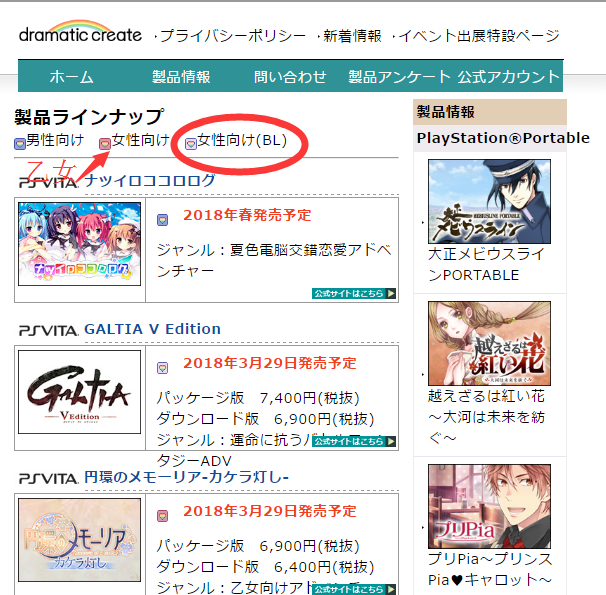Image resolution: width=606 pixels, height=595 pixels.
Task: Click the dramatic create rainbow logo
Action: (80, 32)
